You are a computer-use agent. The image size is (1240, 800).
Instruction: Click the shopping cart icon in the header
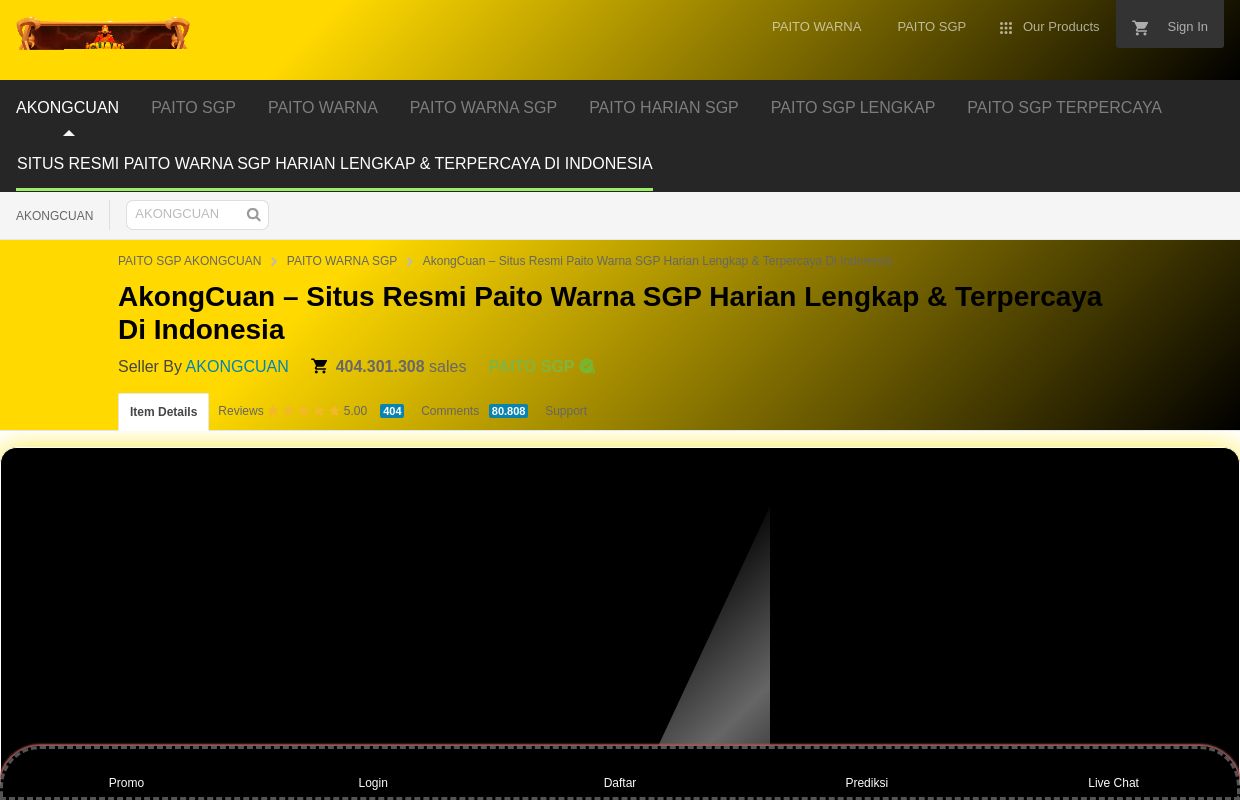pos(1140,28)
